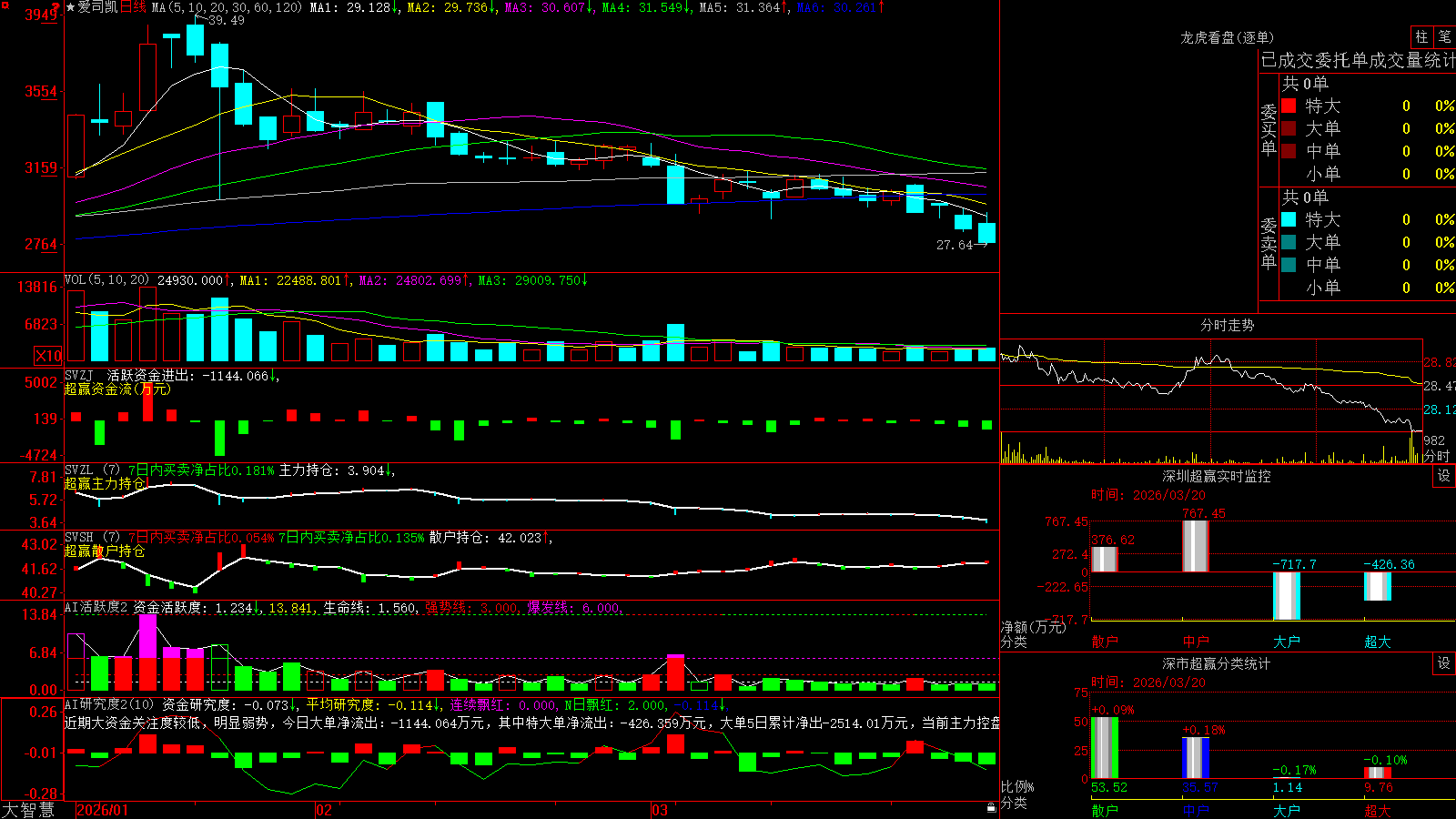Open 设 settings for 深圳超赢实时监控
The width and height of the screenshot is (1456, 819).
tap(1444, 476)
